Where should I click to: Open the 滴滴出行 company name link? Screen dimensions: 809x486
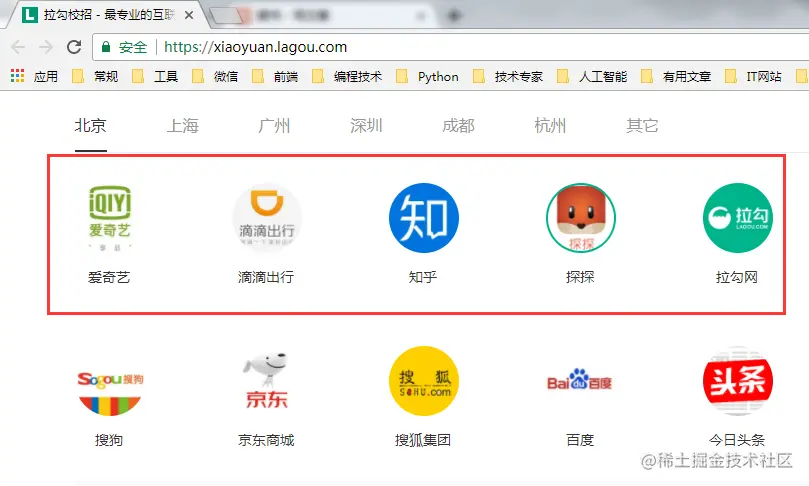point(266,277)
